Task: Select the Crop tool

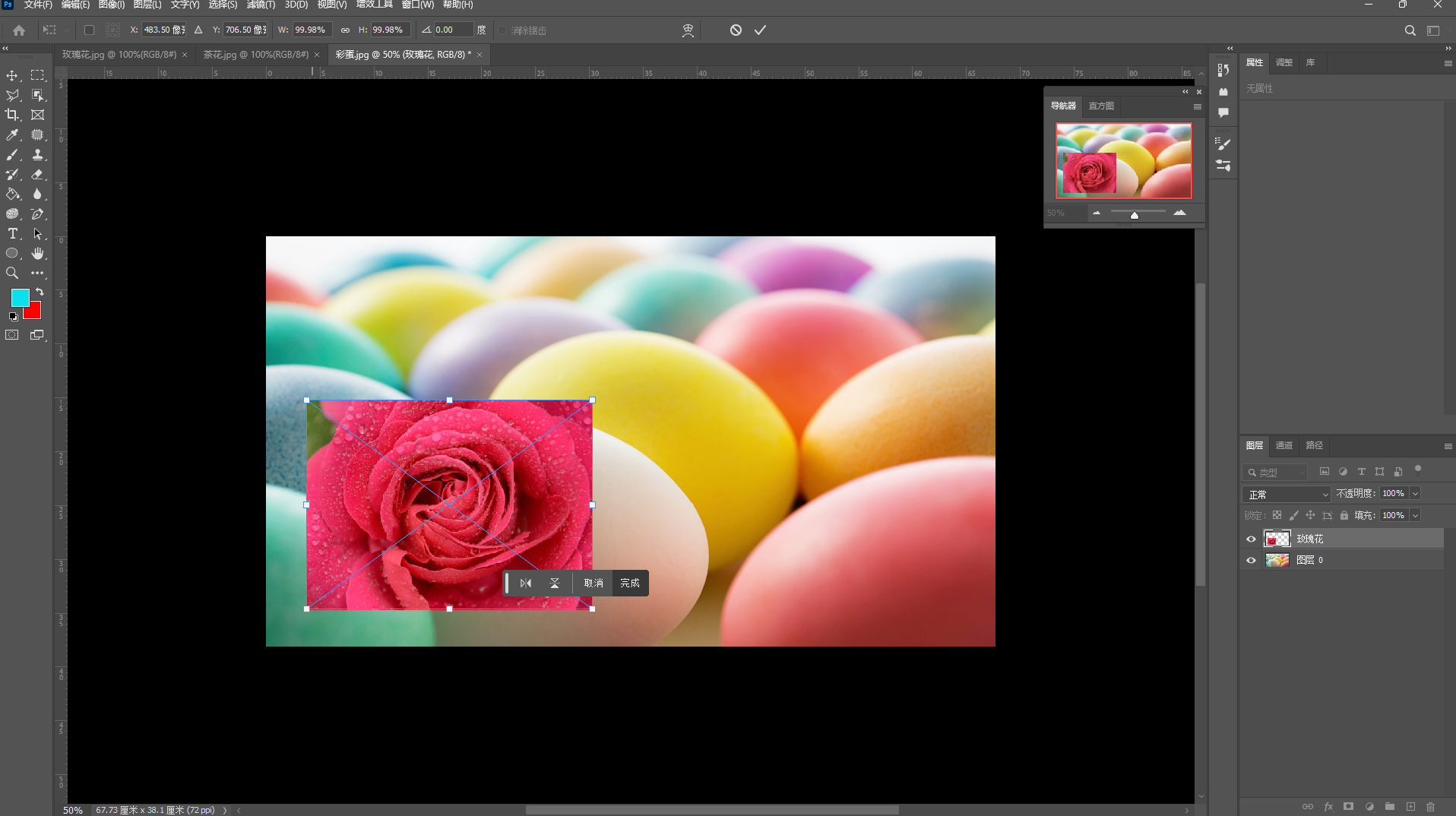Action: [12, 115]
